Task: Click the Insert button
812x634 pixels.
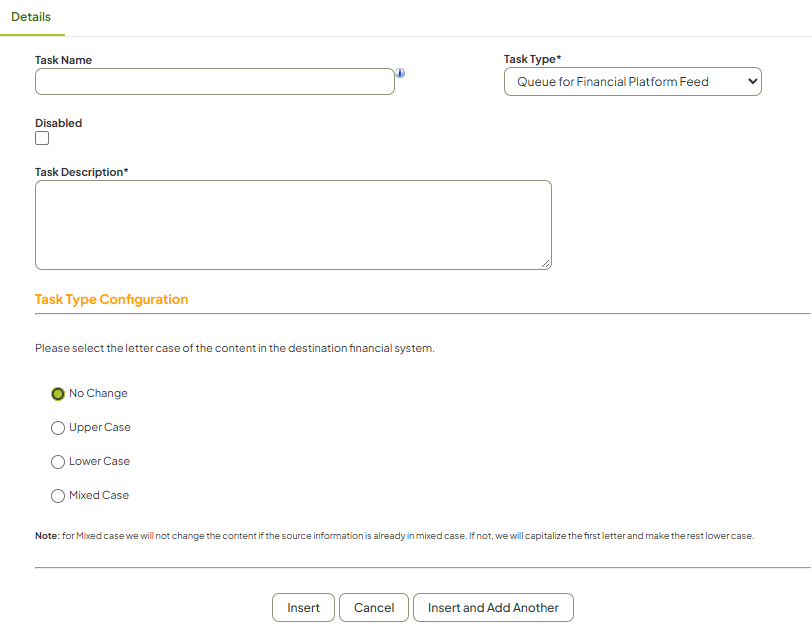Action: pyautogui.click(x=303, y=608)
